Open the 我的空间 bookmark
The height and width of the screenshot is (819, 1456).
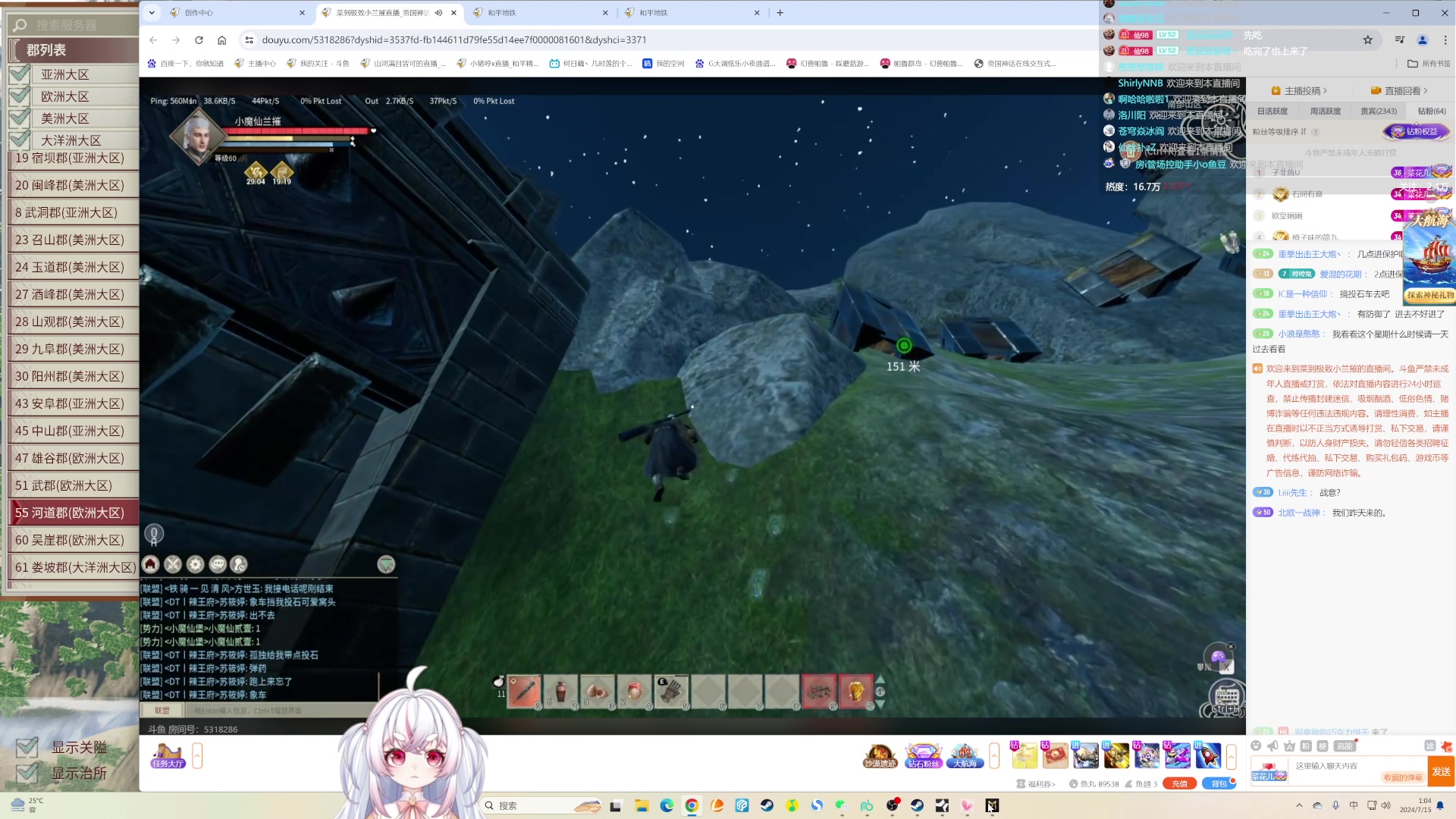[664, 64]
